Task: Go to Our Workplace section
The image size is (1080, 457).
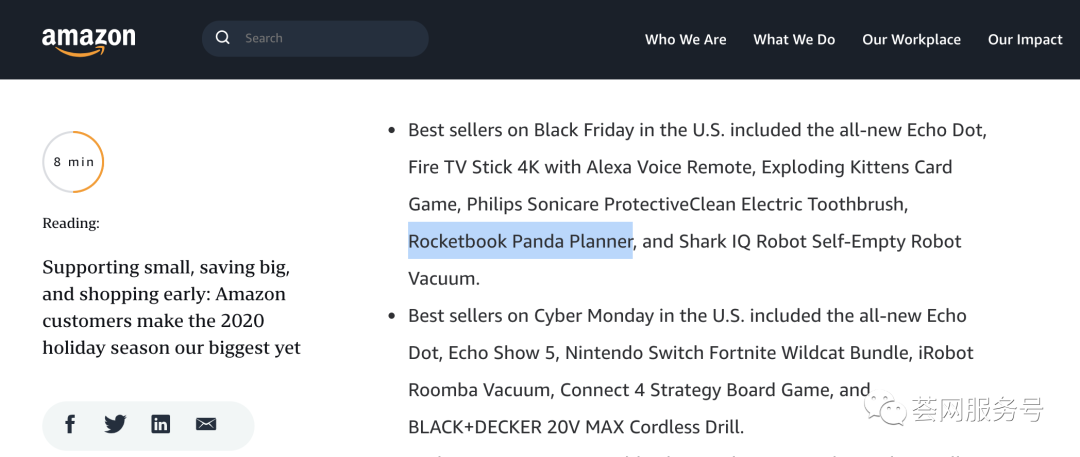Action: (x=911, y=40)
